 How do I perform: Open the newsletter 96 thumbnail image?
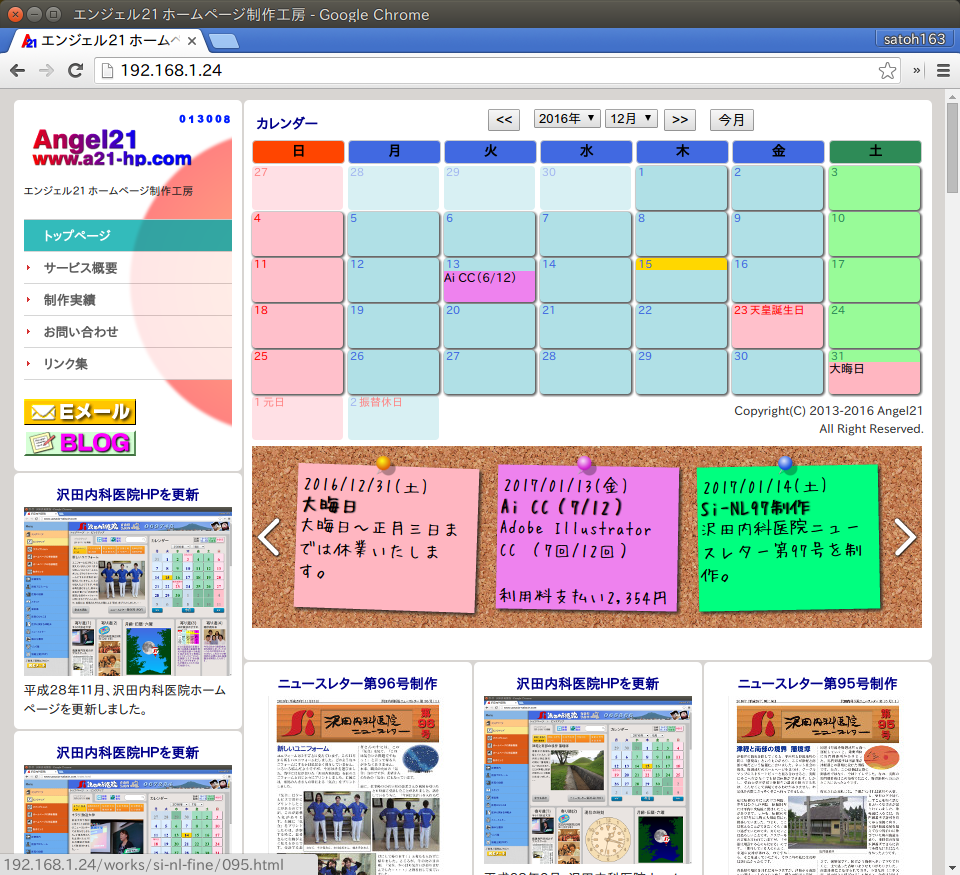point(358,787)
